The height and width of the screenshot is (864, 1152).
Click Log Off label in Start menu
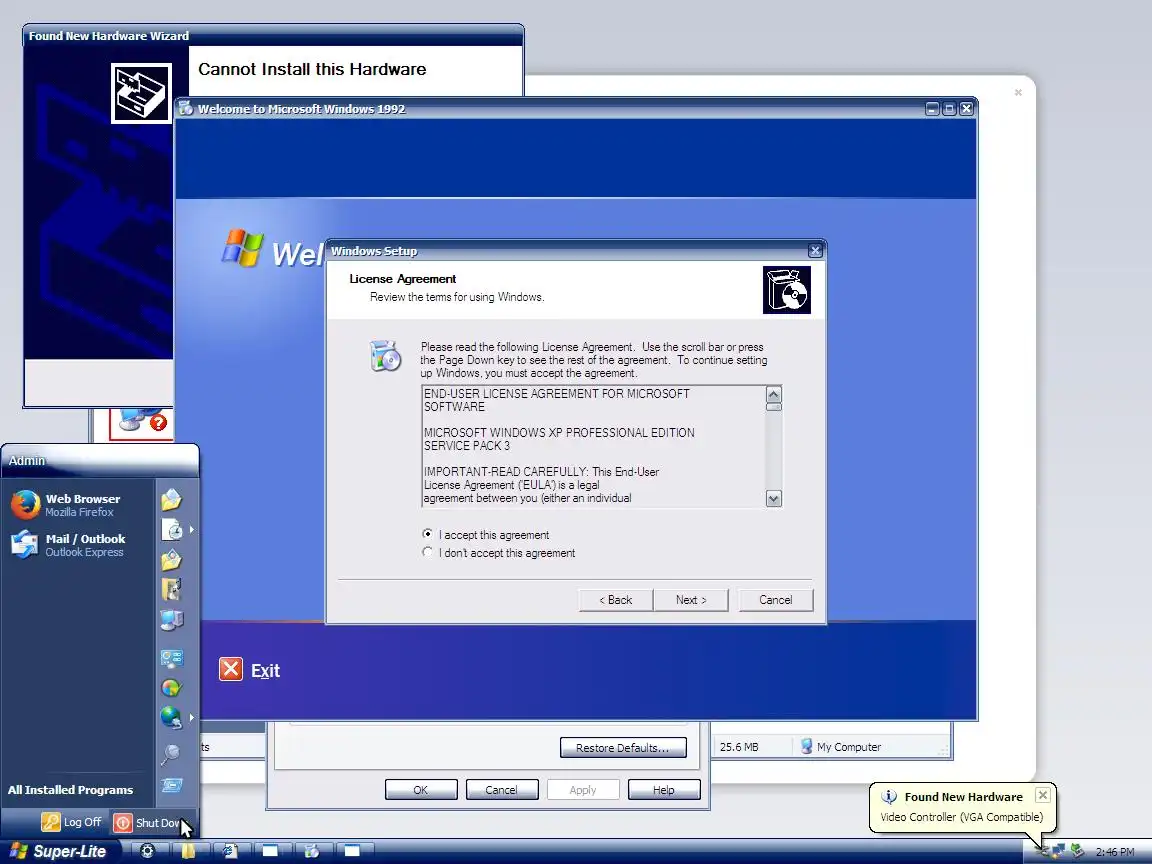coord(82,822)
